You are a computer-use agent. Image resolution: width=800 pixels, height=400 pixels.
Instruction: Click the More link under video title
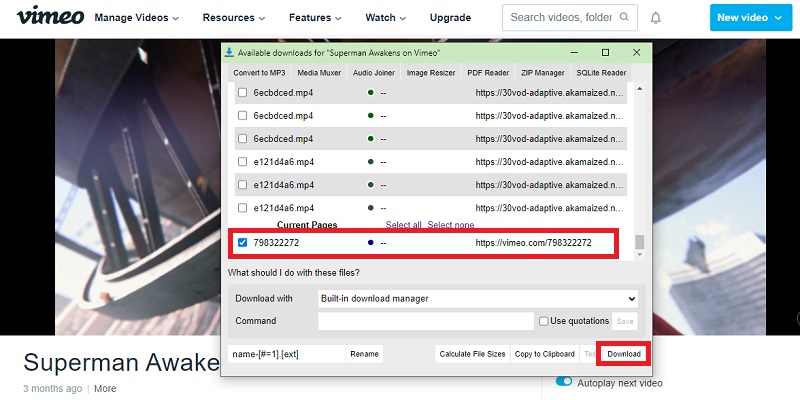coord(105,389)
